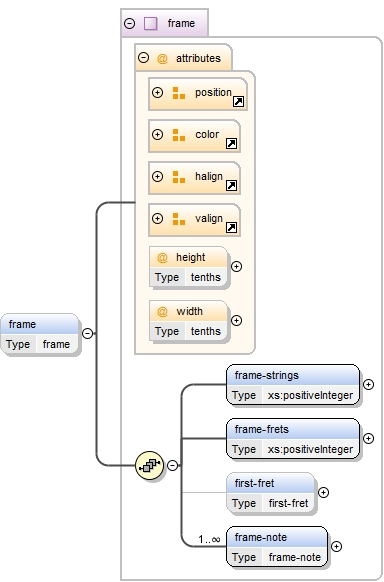Collapse the frame type header

pyautogui.click(x=129, y=24)
